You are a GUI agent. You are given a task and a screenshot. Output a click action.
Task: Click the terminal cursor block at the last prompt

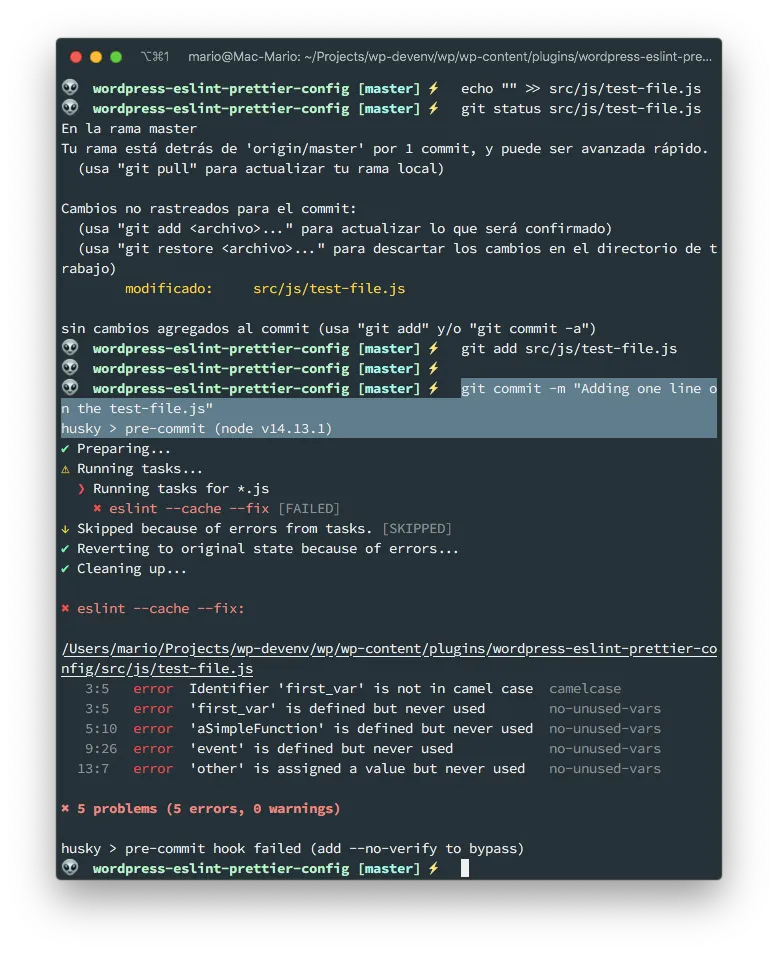[465, 868]
